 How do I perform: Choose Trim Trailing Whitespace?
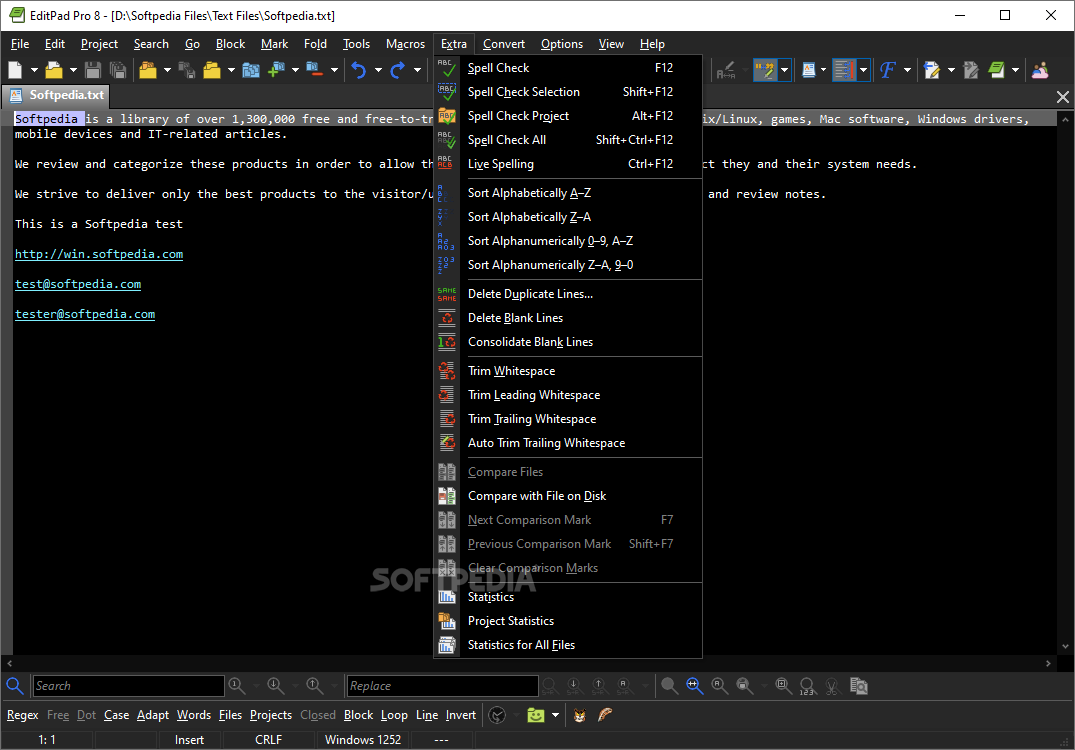568,419
